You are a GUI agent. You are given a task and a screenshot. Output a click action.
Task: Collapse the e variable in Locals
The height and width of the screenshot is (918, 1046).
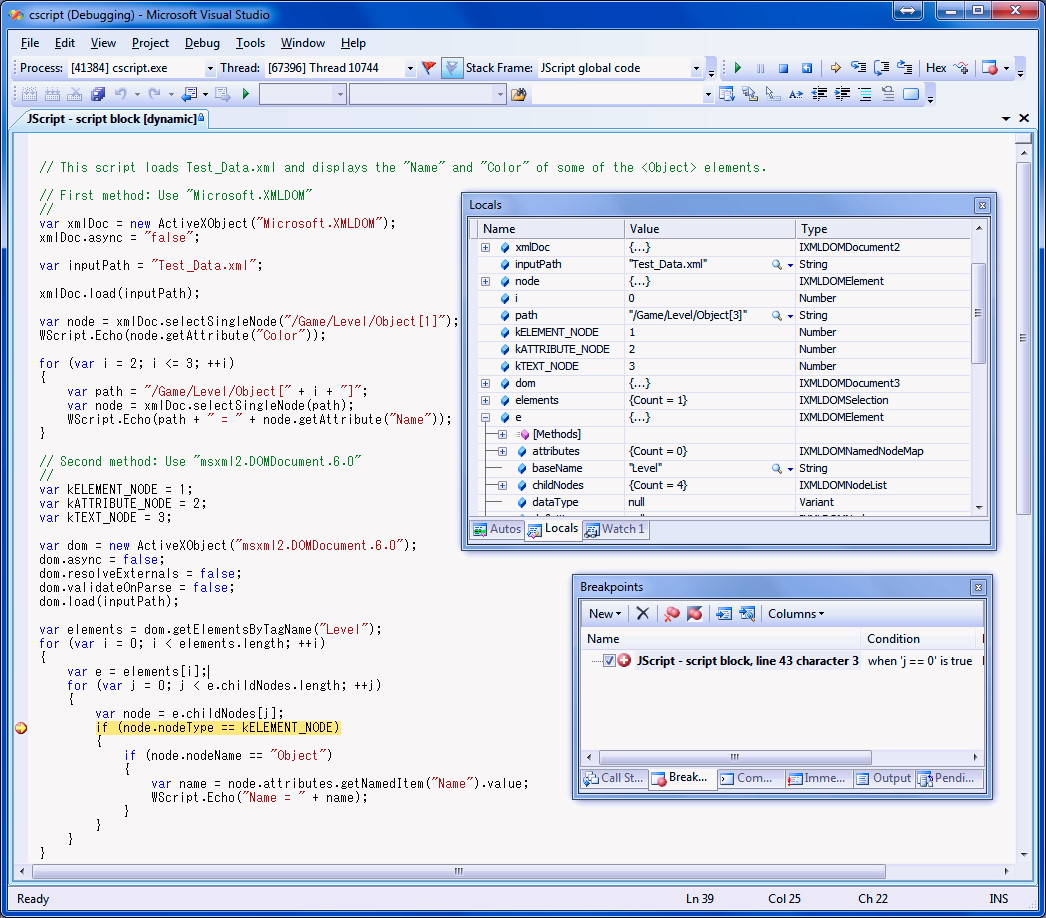(486, 418)
